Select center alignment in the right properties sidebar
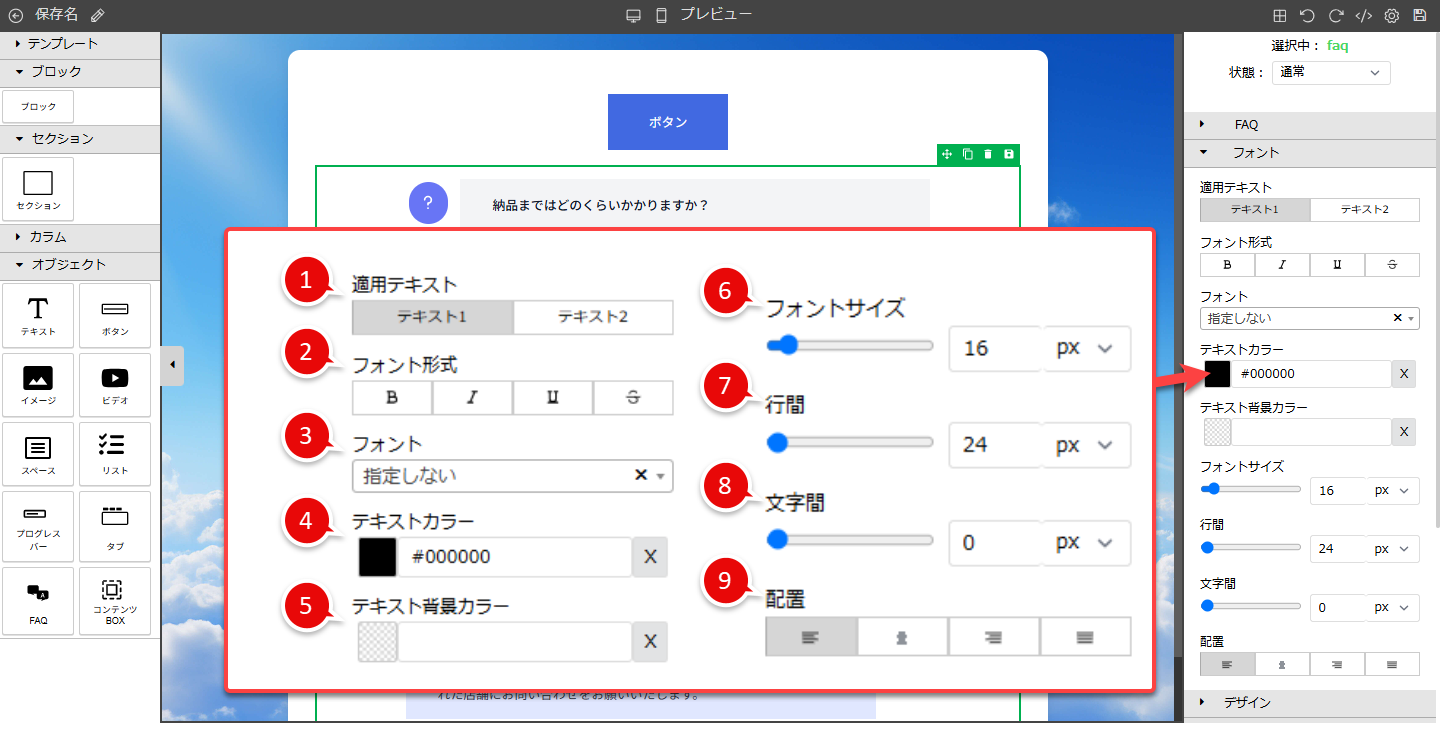Screen dimensions: 1440x731 [x=1282, y=664]
